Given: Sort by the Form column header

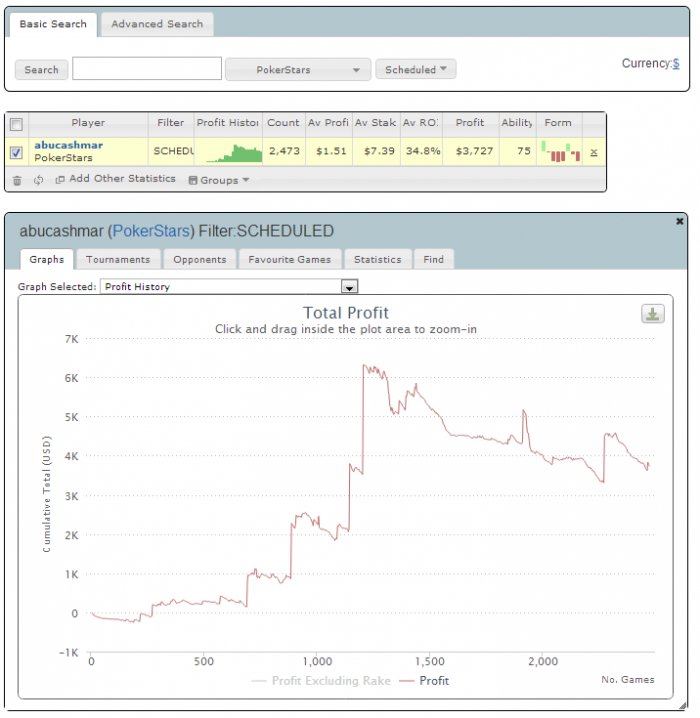Looking at the screenshot, I should tap(558, 123).
